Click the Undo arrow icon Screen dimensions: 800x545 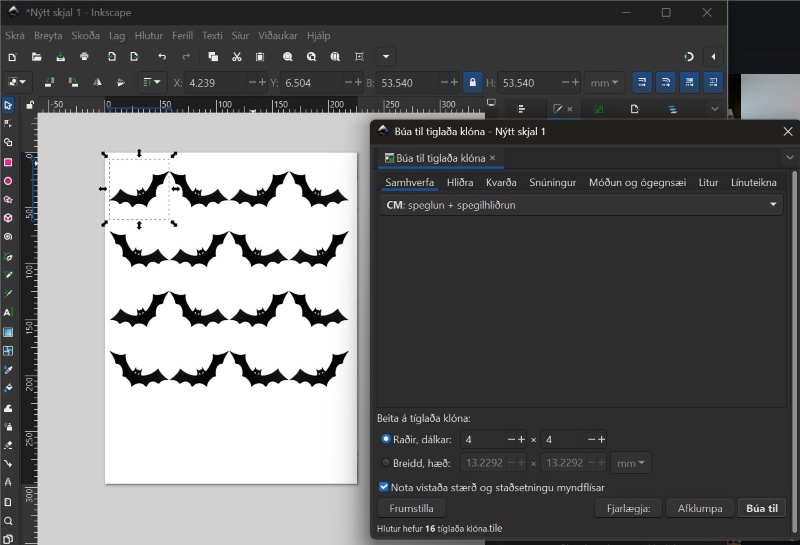tap(162, 57)
